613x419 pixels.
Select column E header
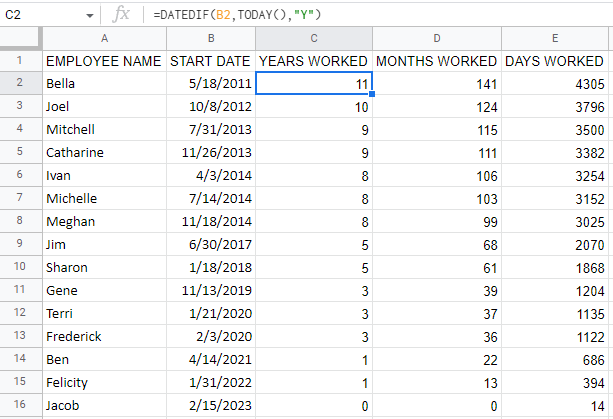tap(556, 38)
